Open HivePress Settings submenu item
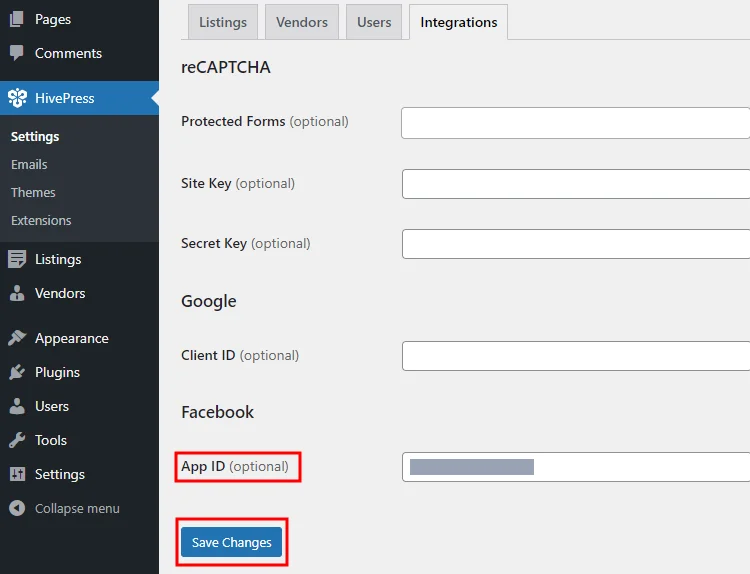750x574 pixels. coord(35,136)
